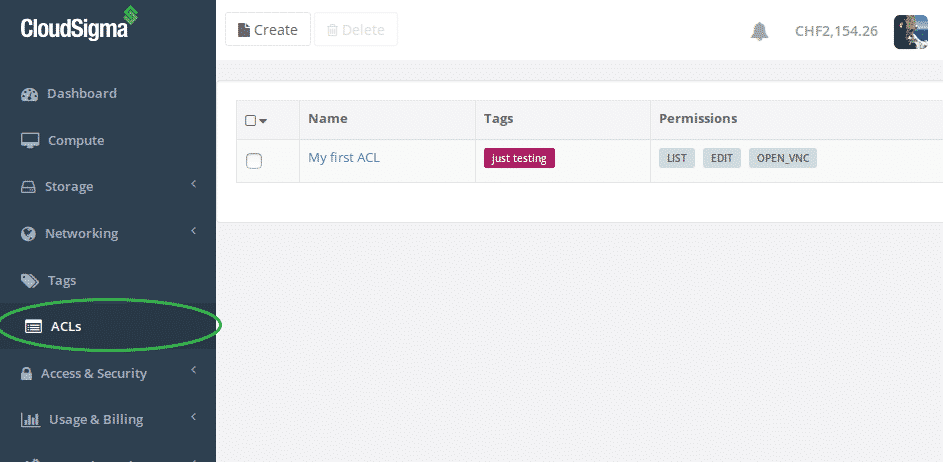
Task: Click the Storage drive icon
Action: tap(28, 187)
